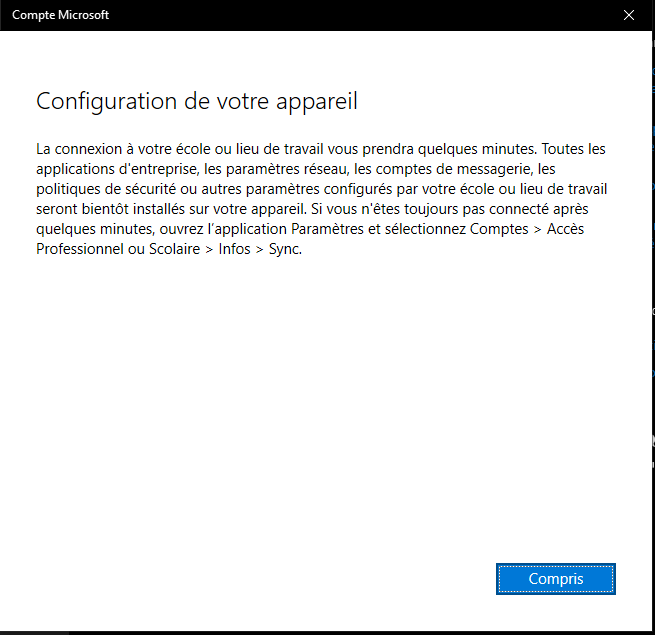Click the word Sync. ending the paragraph
Screen dimensions: 655x635
tap(283, 249)
